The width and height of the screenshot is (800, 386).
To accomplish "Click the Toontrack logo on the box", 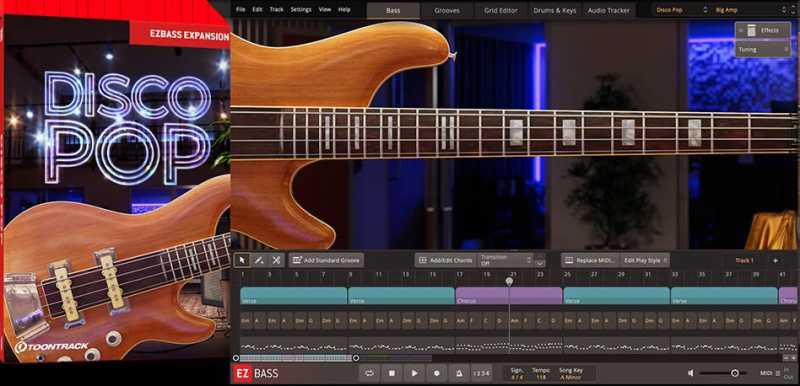I will tap(51, 347).
